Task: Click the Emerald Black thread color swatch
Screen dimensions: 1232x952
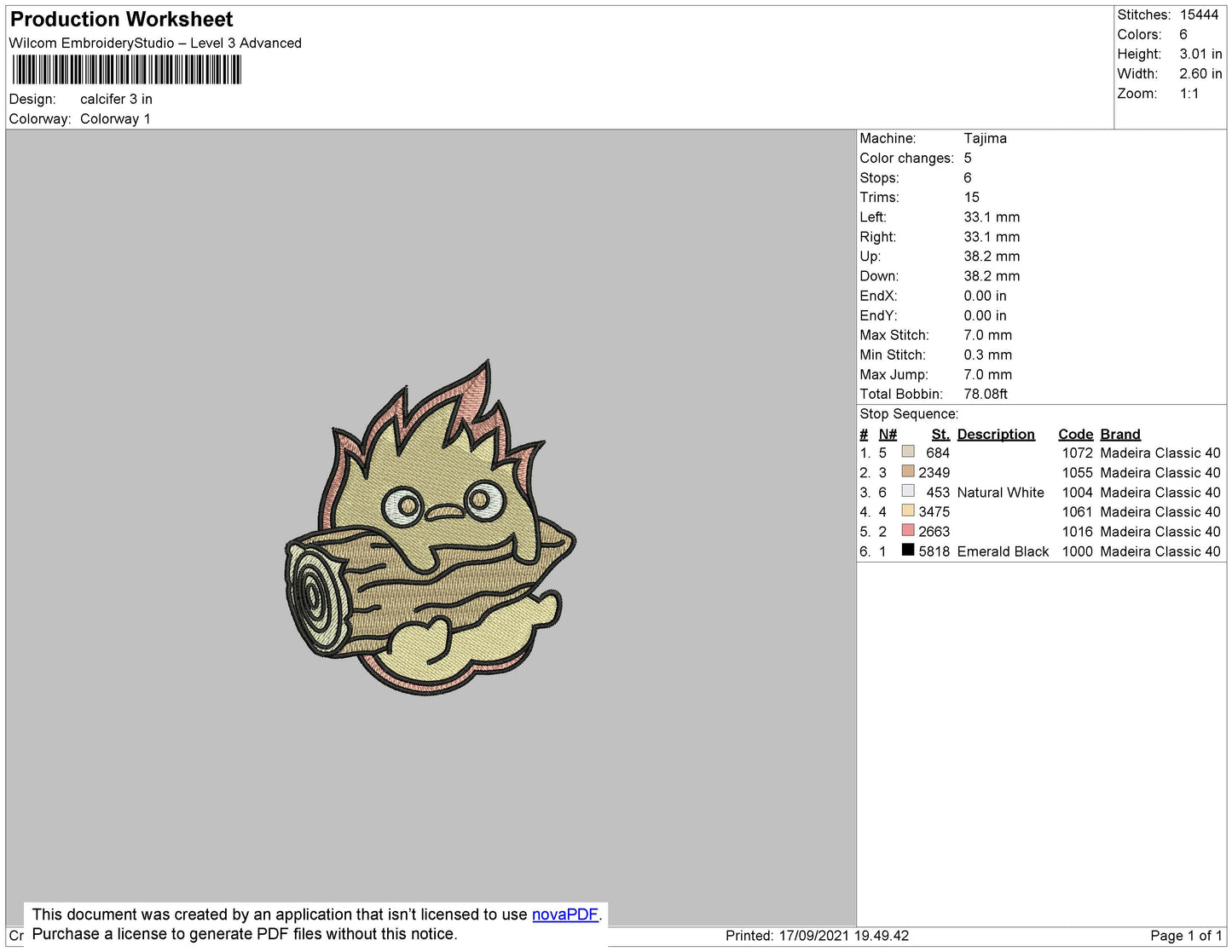Action: [908, 550]
